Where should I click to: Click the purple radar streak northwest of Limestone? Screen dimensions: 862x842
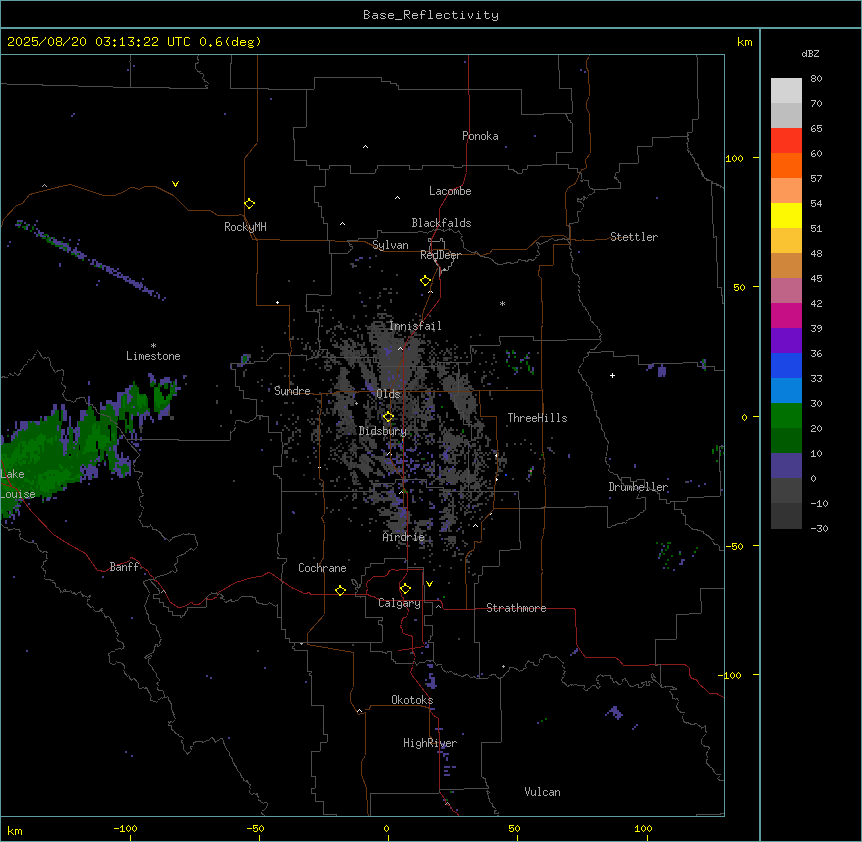click(x=91, y=260)
